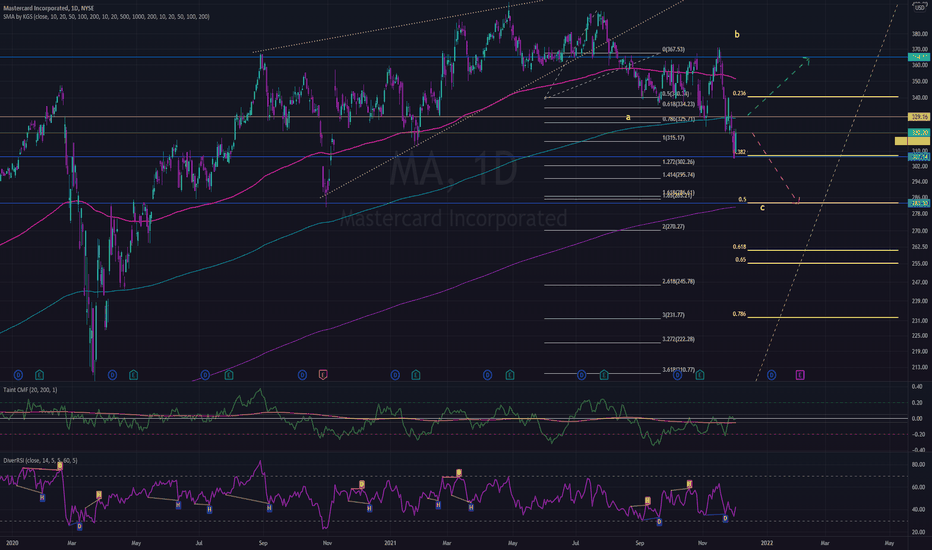Viewport: 932px width, 550px height.
Task: Click the Fibonacci label '1.414(295.74)'
Action: pos(678,175)
